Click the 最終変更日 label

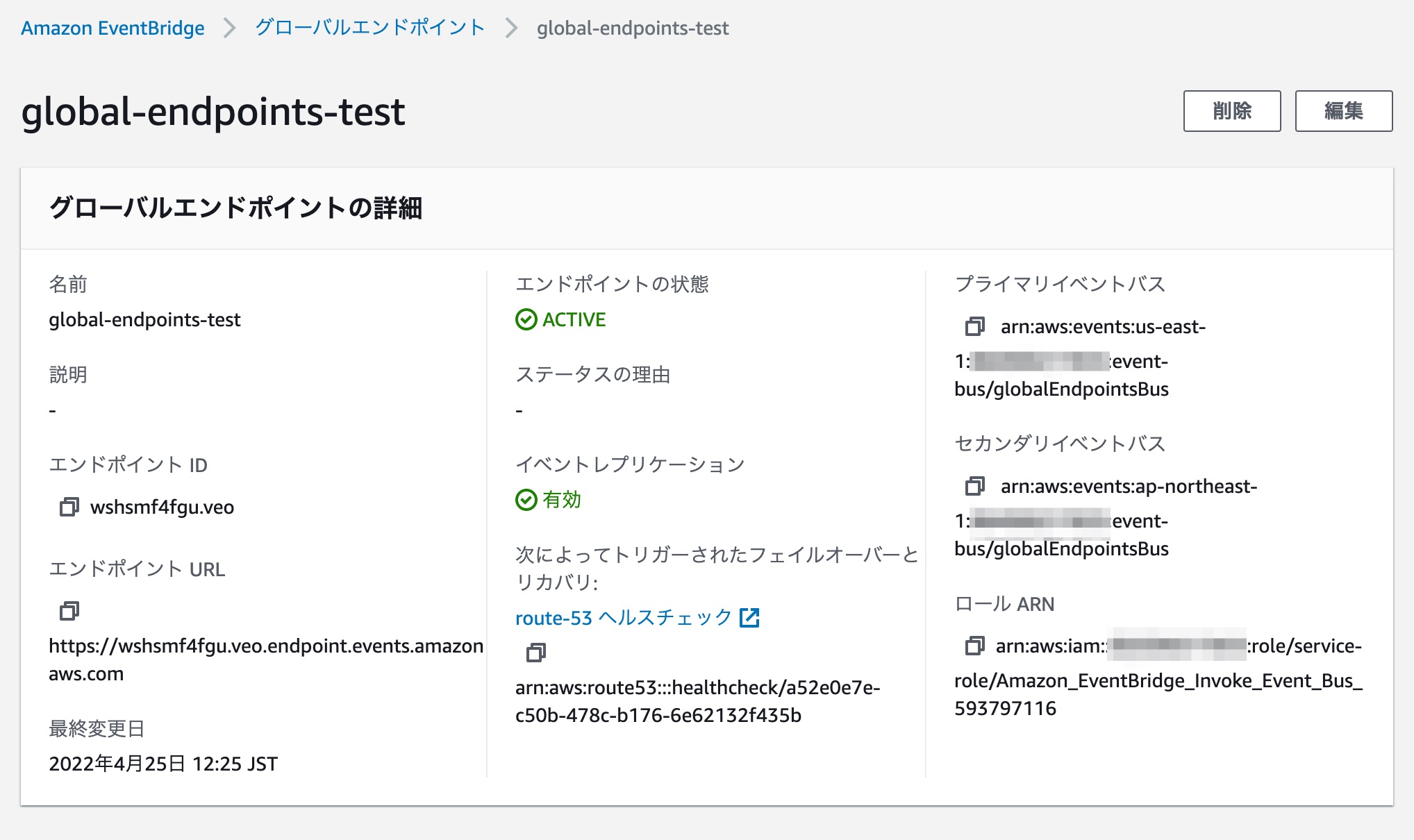pyautogui.click(x=97, y=728)
